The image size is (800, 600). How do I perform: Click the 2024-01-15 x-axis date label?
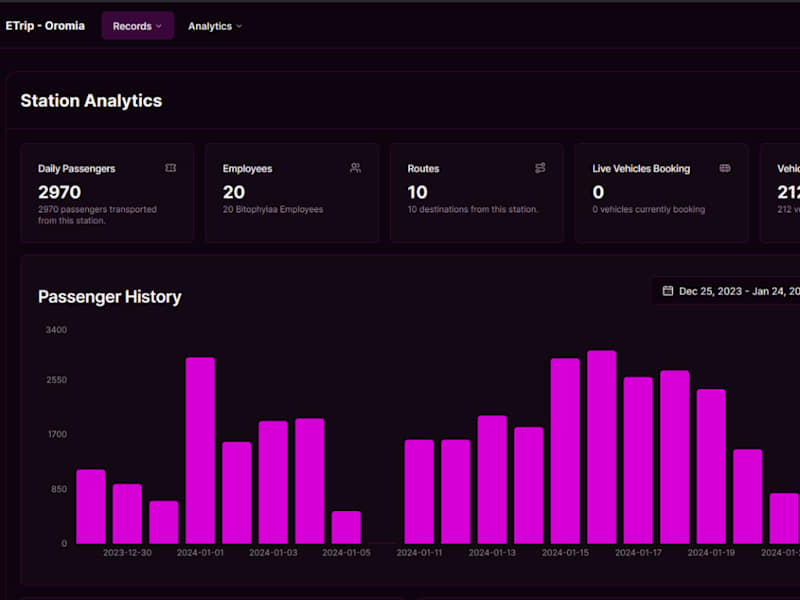pyautogui.click(x=565, y=553)
